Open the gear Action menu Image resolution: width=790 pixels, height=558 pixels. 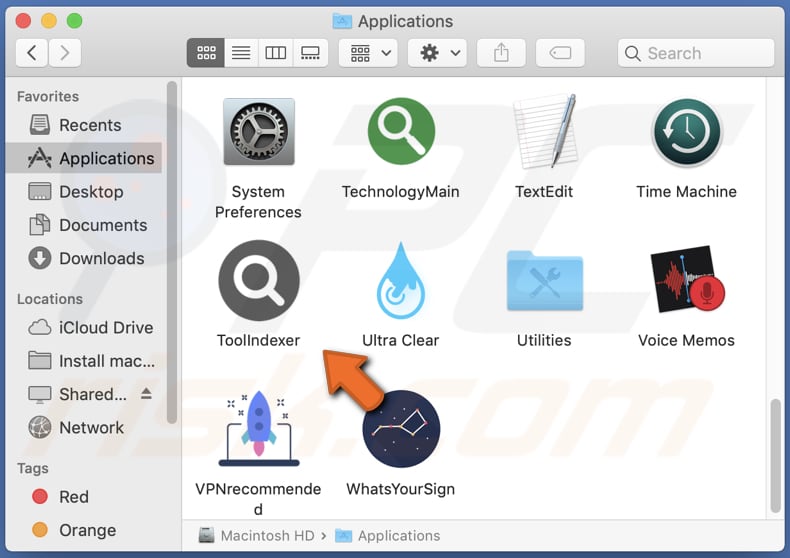[437, 53]
